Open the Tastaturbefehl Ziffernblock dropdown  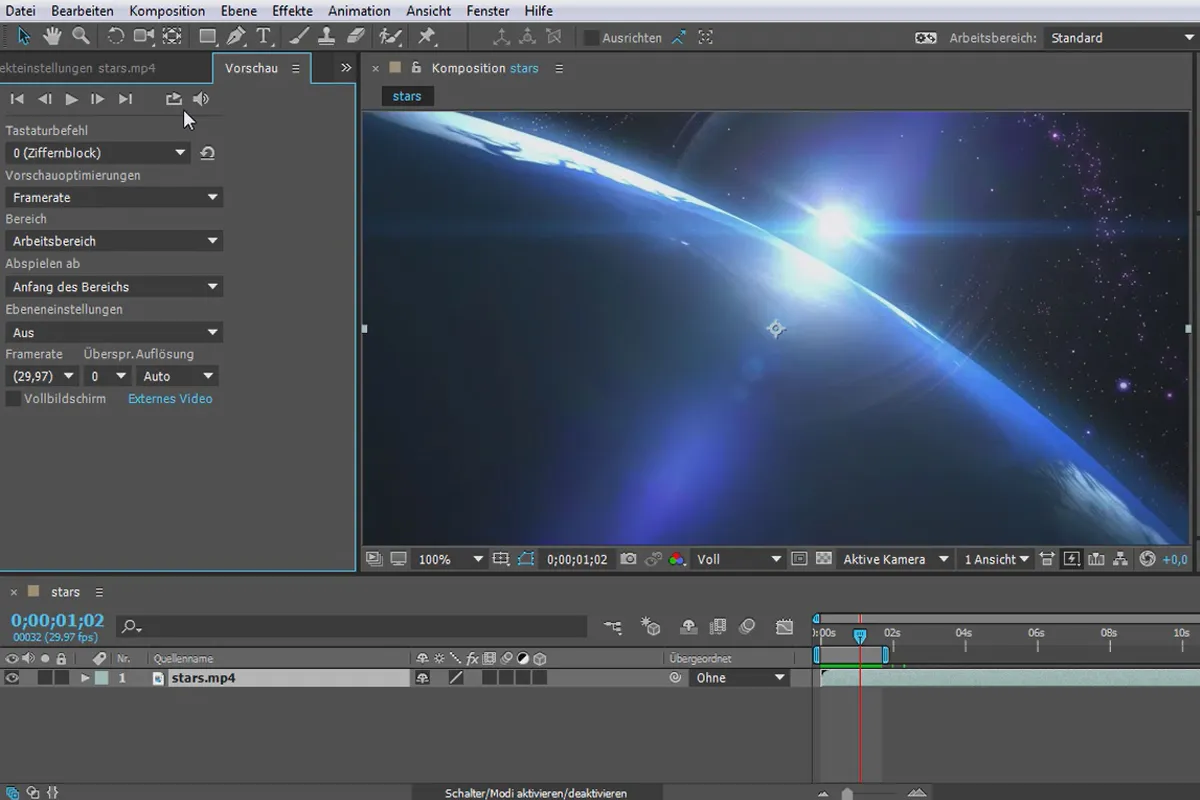pos(98,153)
